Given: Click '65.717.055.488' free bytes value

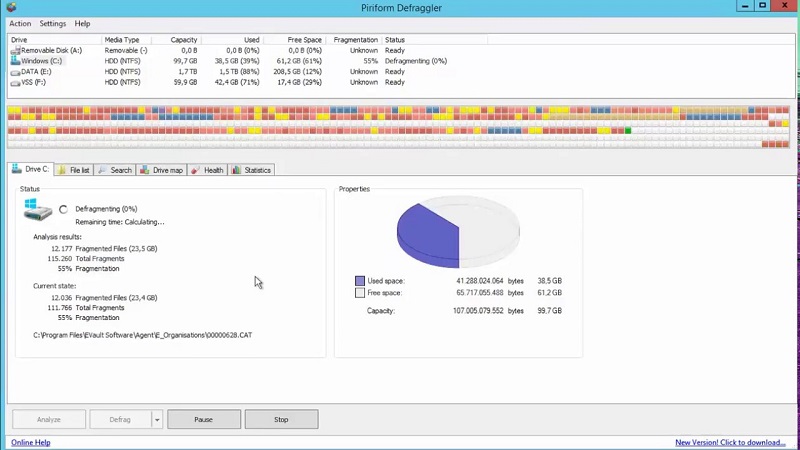Looking at the screenshot, I should tap(480, 293).
